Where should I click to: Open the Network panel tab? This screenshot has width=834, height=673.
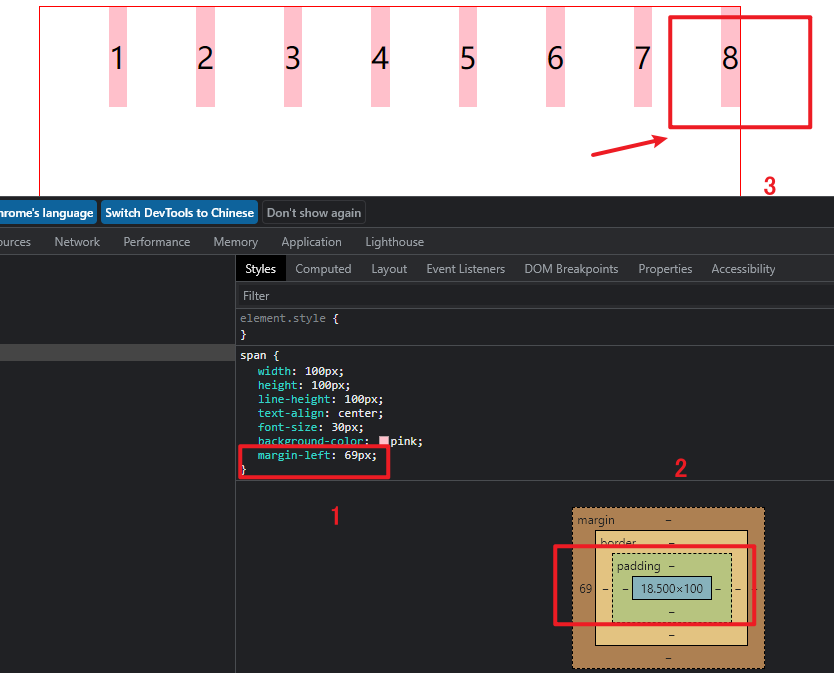coord(77,242)
